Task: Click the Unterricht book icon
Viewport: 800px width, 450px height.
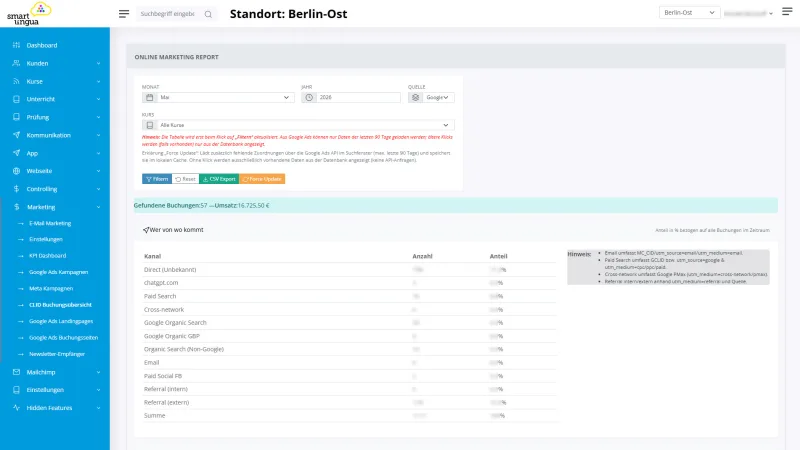Action: [x=16, y=99]
